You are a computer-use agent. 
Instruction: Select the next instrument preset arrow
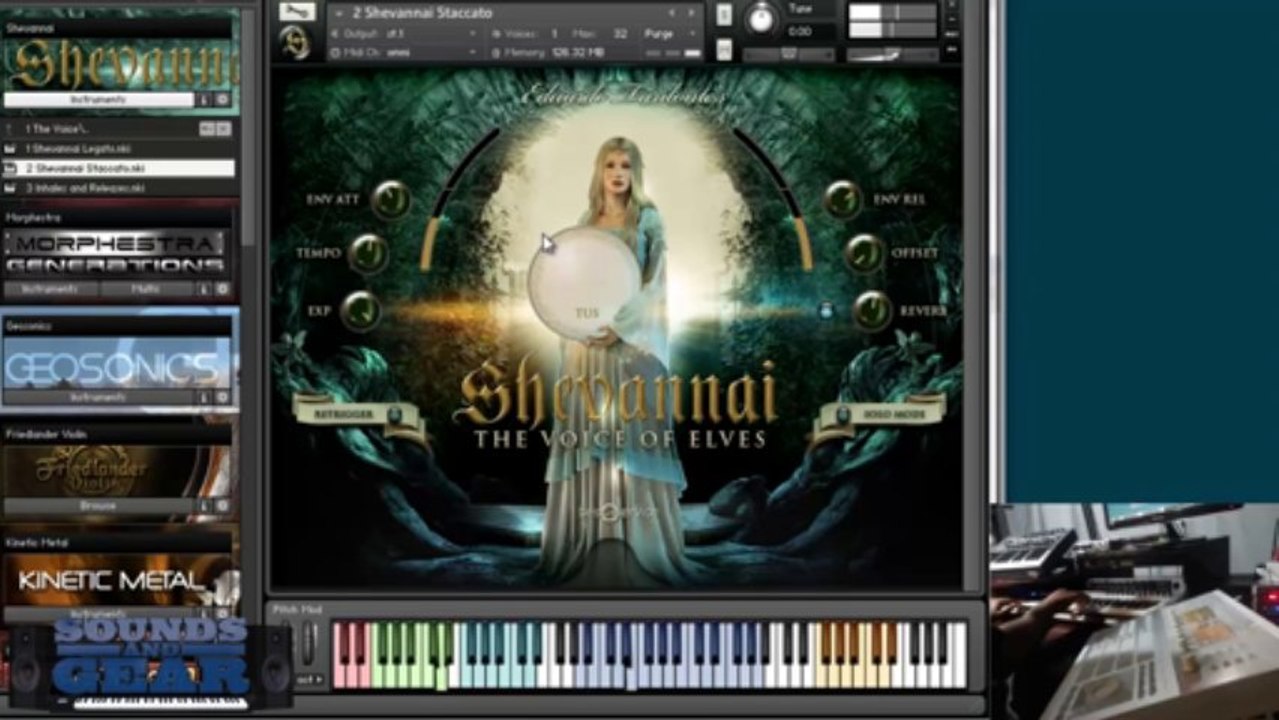click(690, 13)
